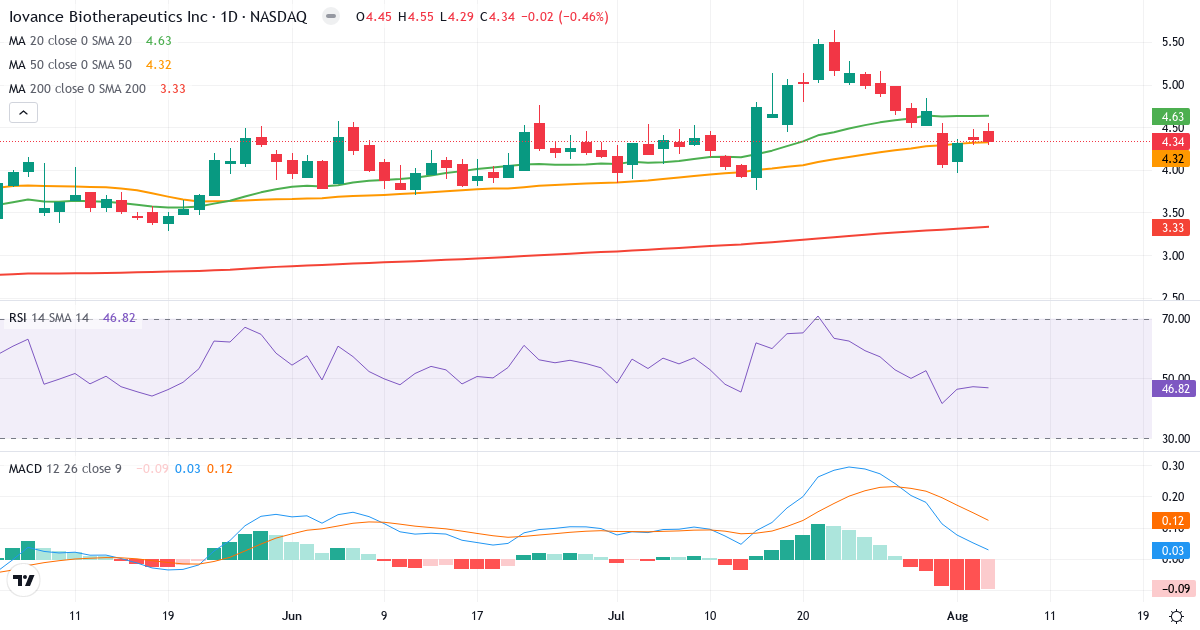Click the red 3.33 price axis label
1200x630 pixels.
coord(1170,228)
